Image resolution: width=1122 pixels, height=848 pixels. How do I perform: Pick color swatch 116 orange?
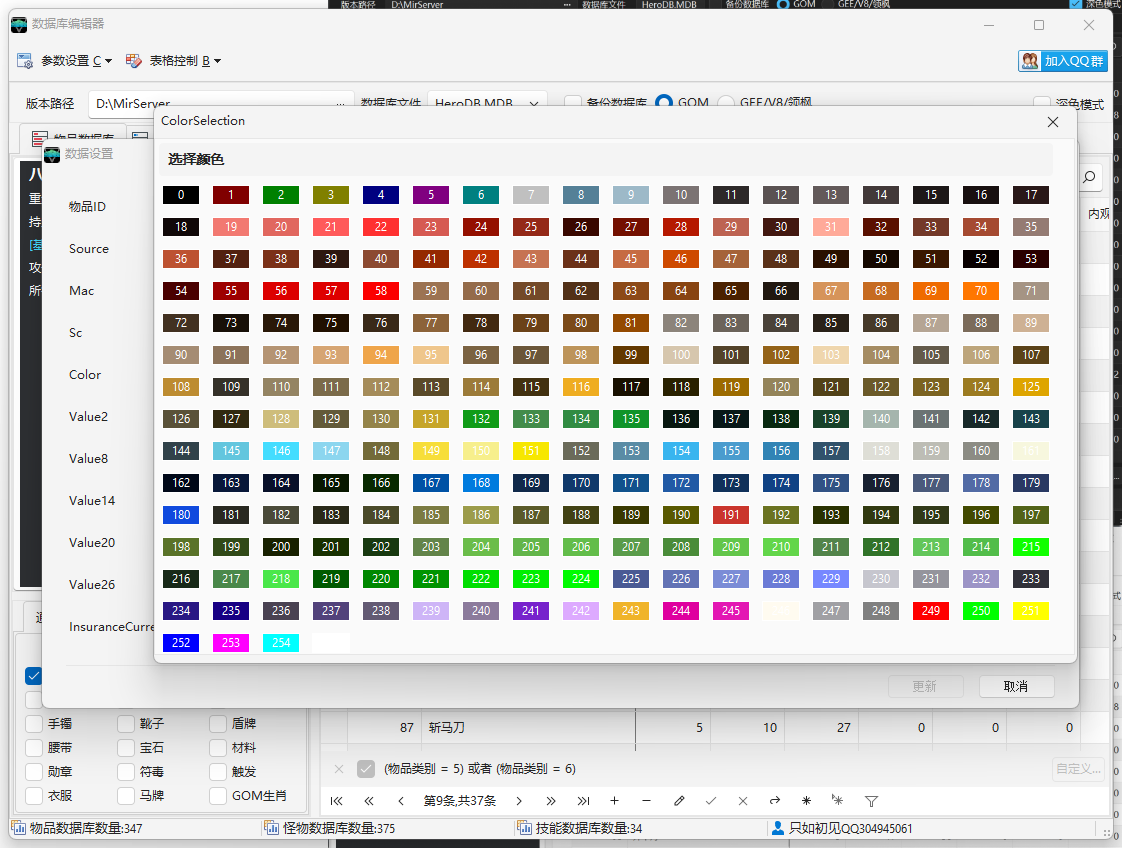581,386
